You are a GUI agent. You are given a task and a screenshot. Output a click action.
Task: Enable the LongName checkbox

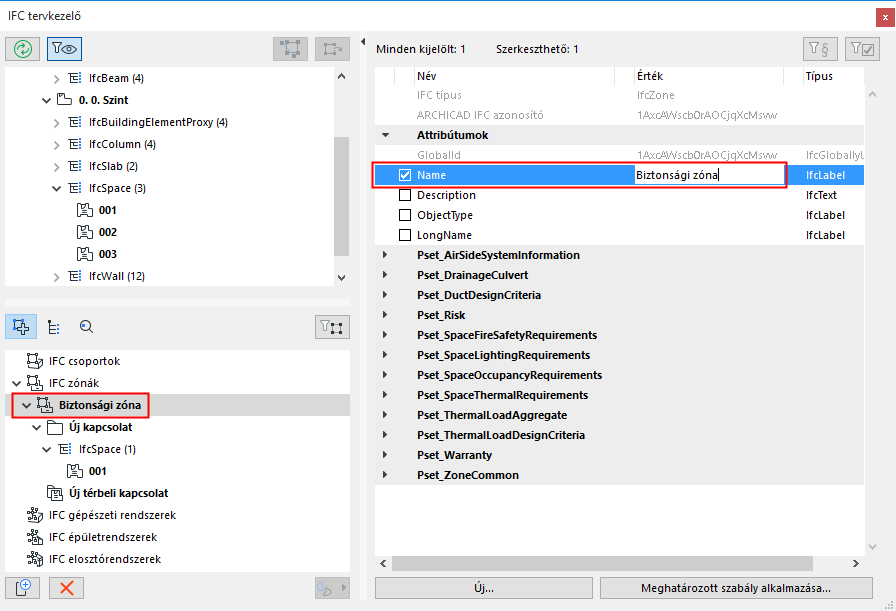pos(406,235)
